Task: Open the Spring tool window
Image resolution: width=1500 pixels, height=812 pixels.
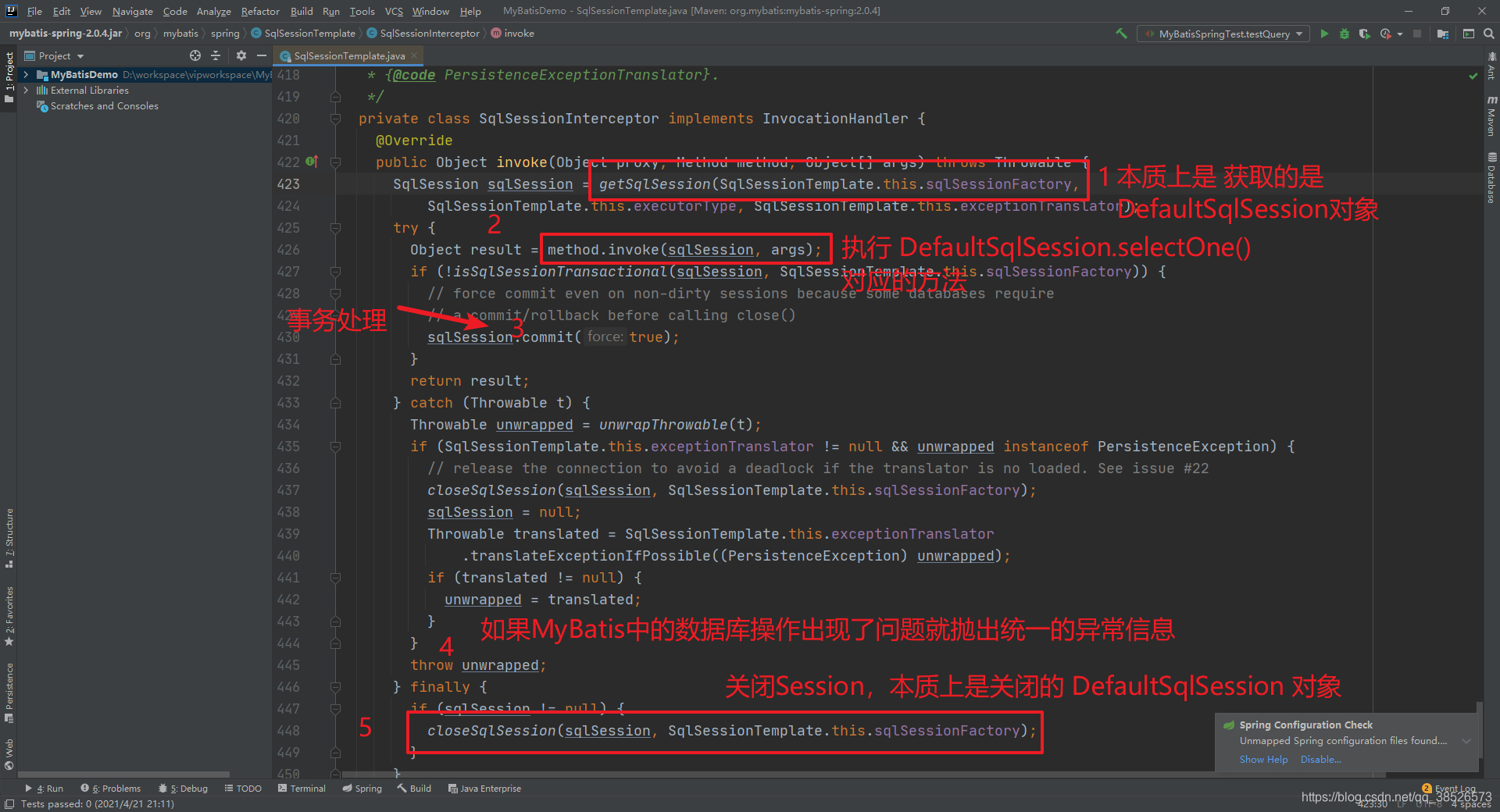Action: coord(362,789)
